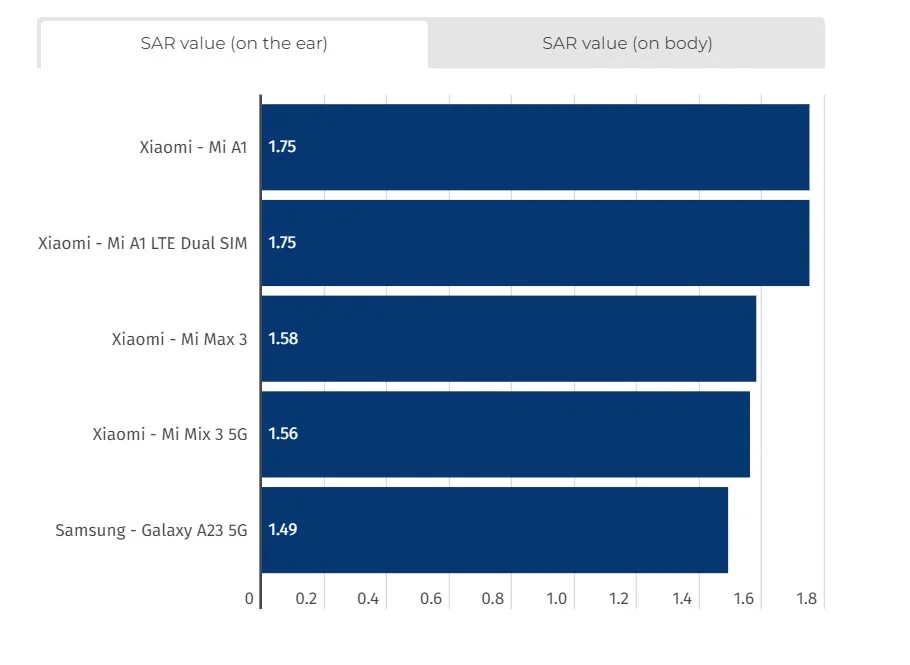
Task: Click the 1.4 tick on the horizontal axis
Action: coord(682,599)
